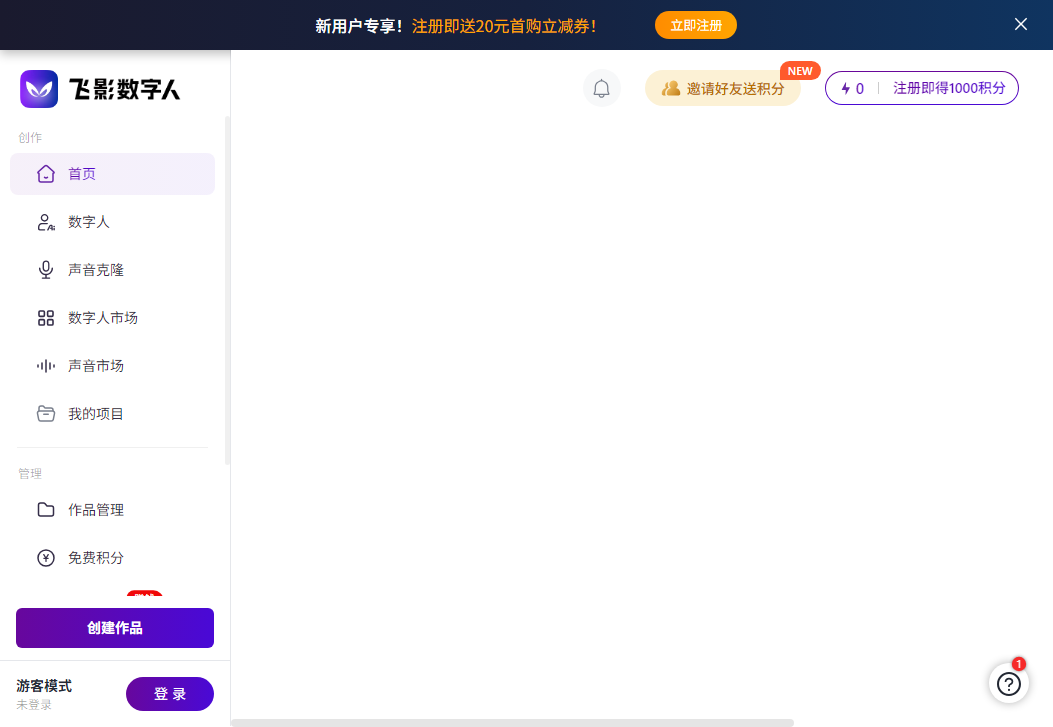Click the 登录 button
1053x727 pixels.
point(170,693)
